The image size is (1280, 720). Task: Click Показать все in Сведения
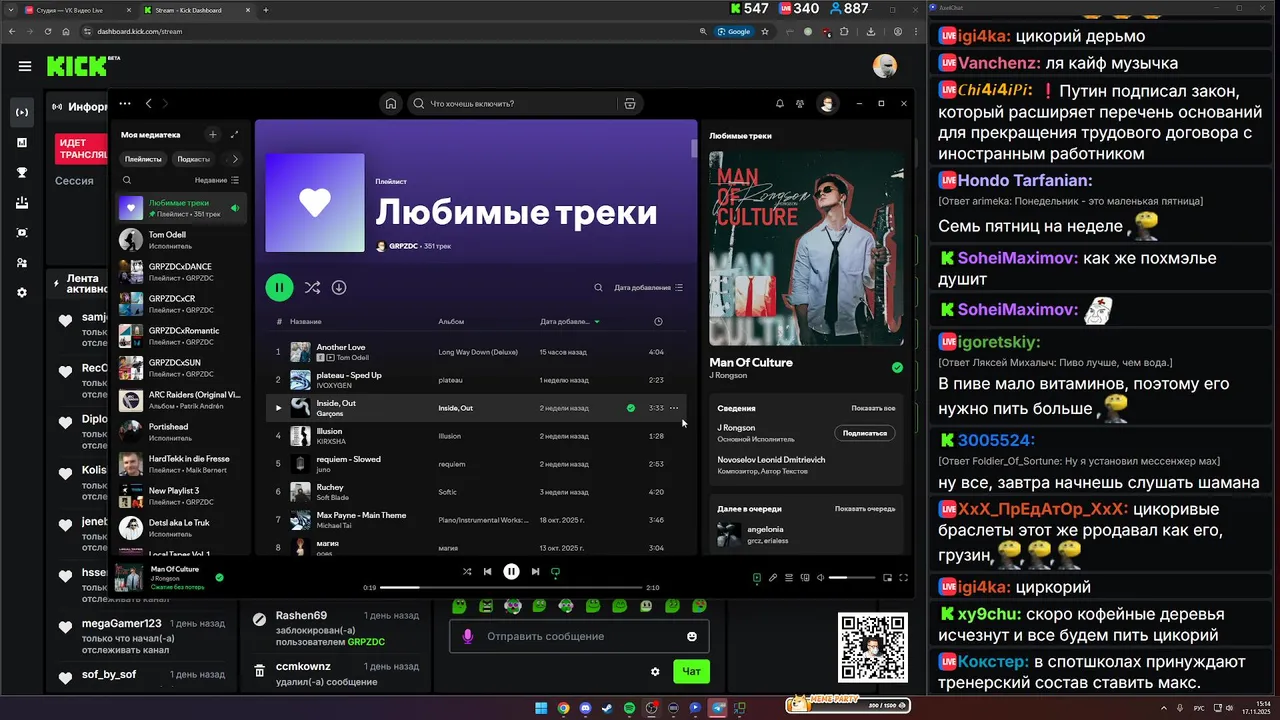coord(873,408)
